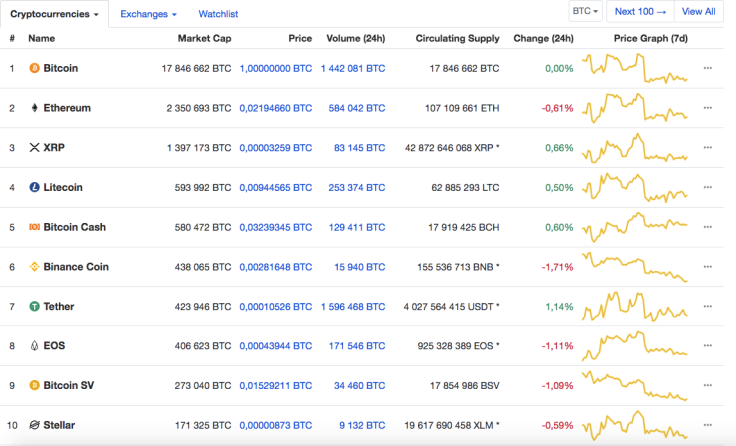
Task: Open the Tether name link
Action: [x=59, y=307]
